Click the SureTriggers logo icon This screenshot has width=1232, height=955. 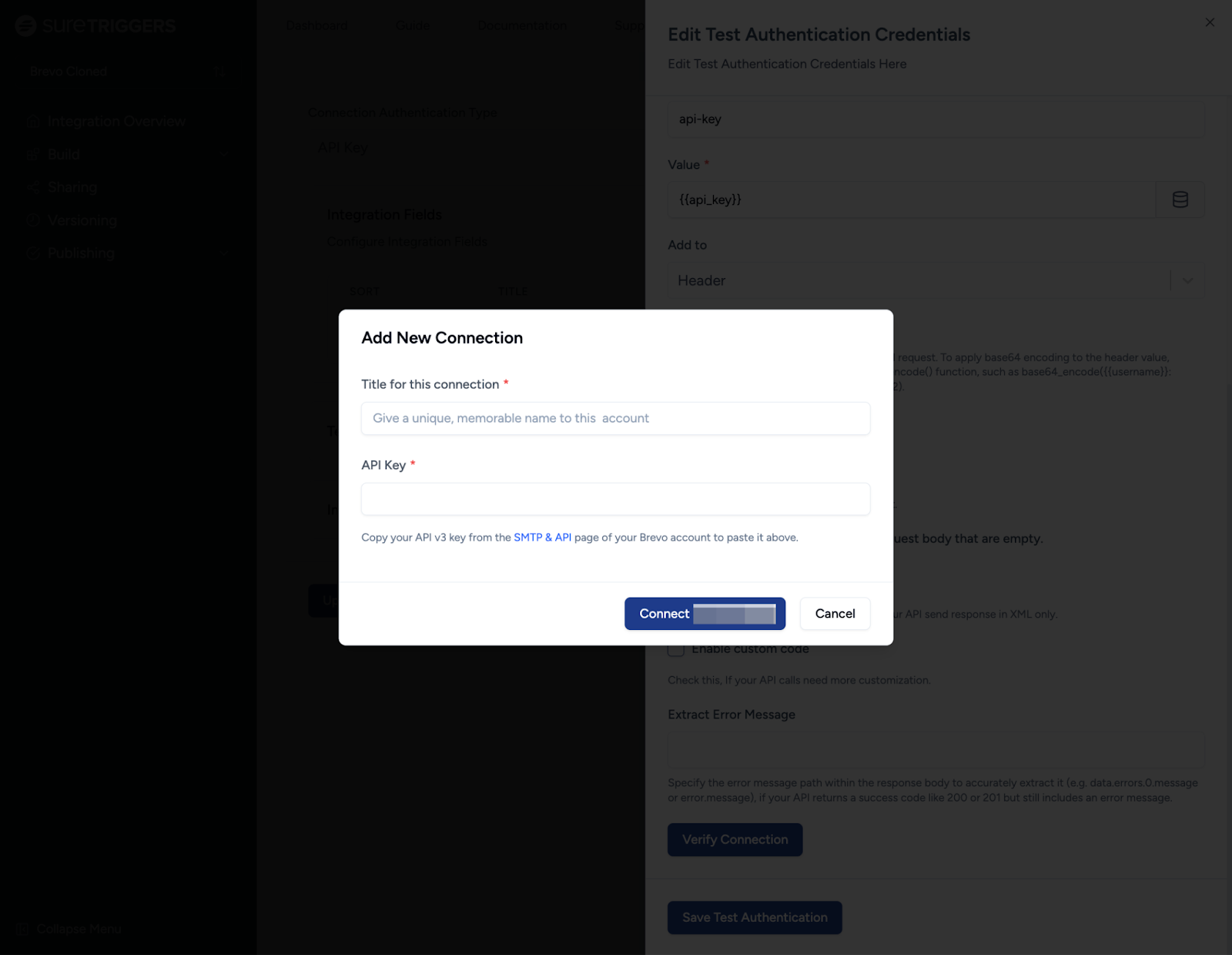click(x=25, y=25)
